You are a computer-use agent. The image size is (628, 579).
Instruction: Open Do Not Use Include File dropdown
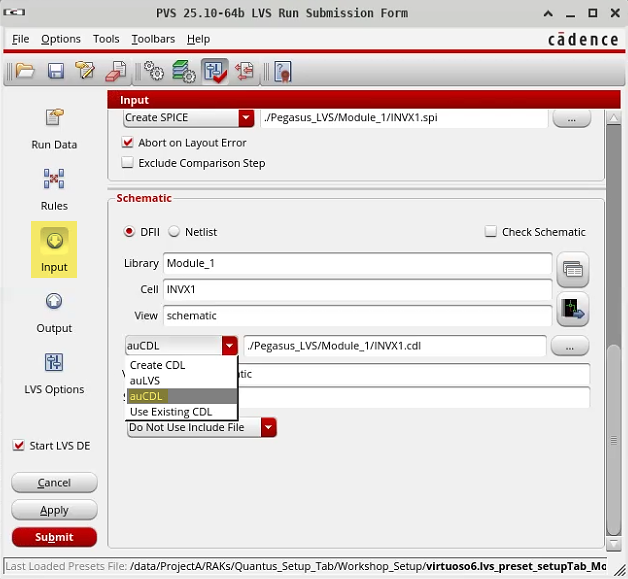202,427
